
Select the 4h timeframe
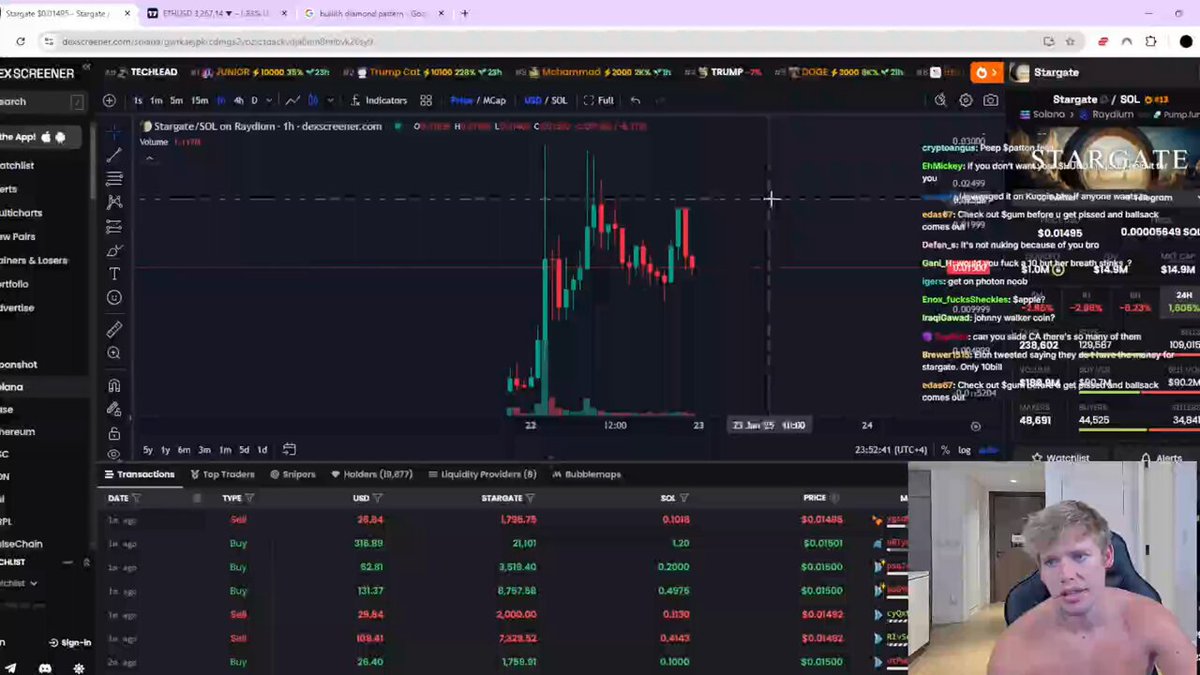point(238,100)
